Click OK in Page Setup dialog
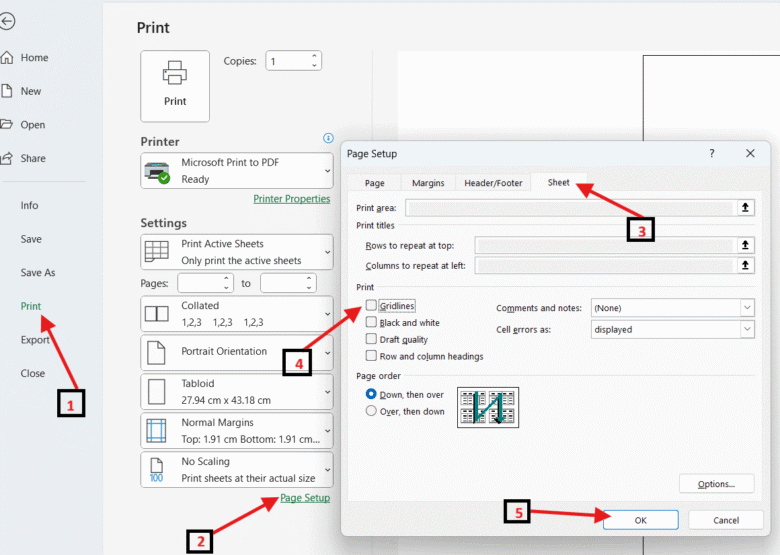780x555 pixels. [641, 520]
